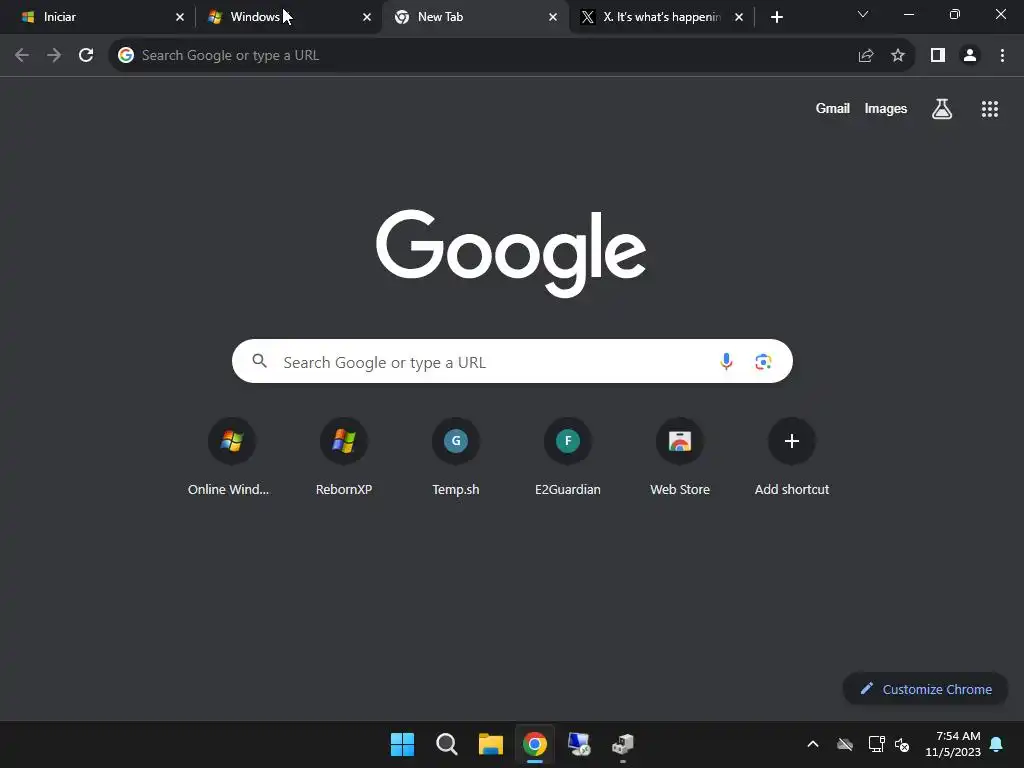Viewport: 1024px width, 768px height.
Task: Open the Chrome profile avatar menu
Action: tap(970, 56)
